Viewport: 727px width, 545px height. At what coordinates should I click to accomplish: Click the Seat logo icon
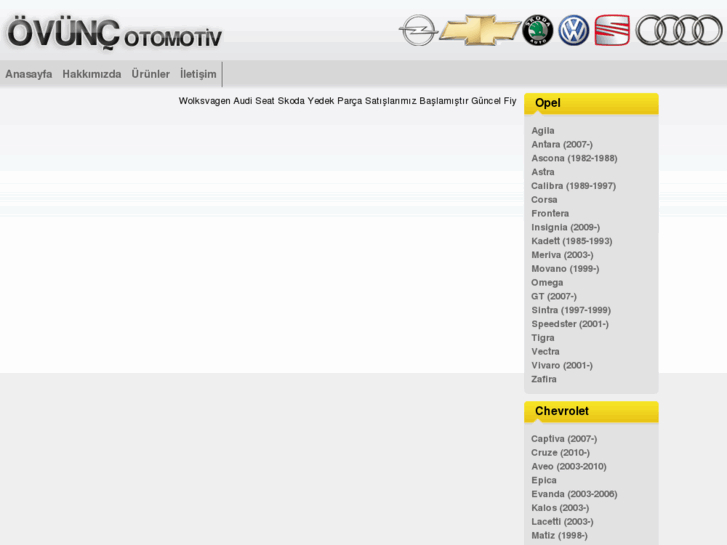coord(612,31)
